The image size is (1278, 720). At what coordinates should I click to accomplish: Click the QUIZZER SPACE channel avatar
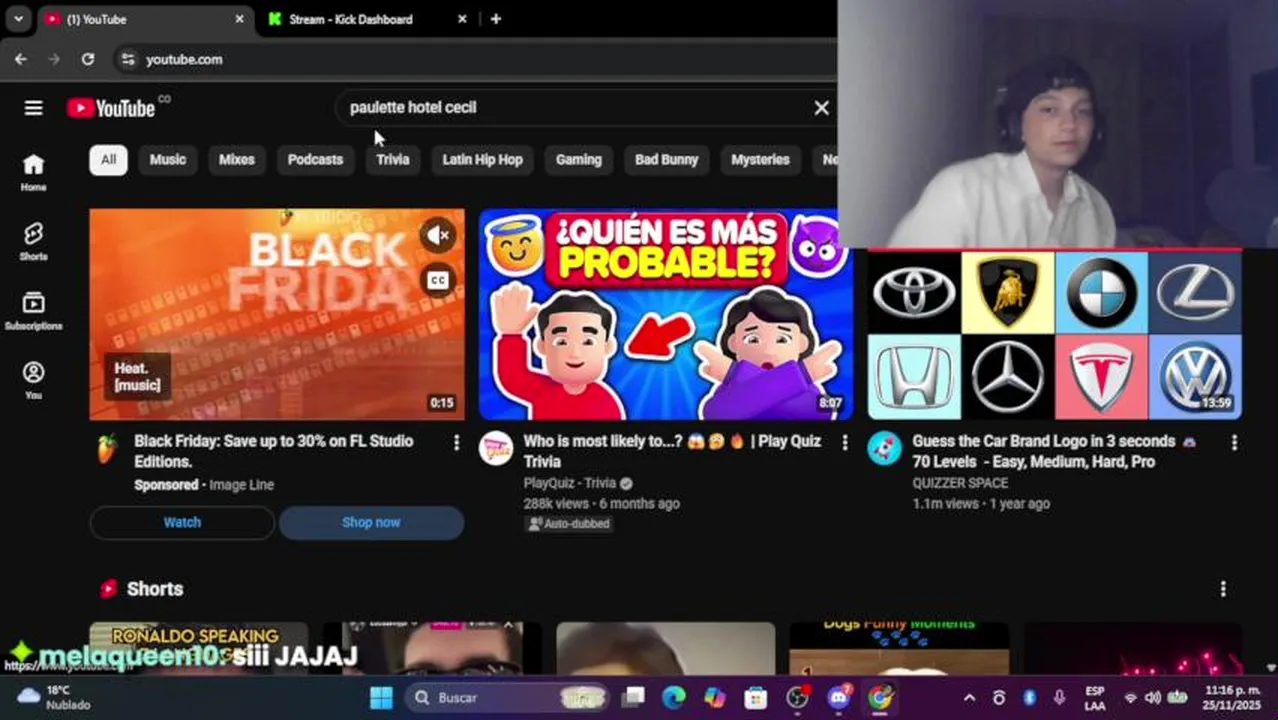[x=884, y=449]
